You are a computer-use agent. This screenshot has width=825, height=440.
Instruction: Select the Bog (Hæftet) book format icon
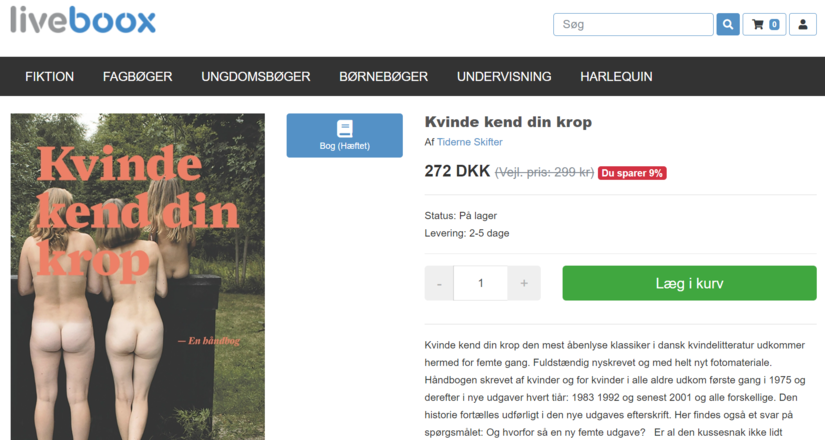[x=345, y=128]
